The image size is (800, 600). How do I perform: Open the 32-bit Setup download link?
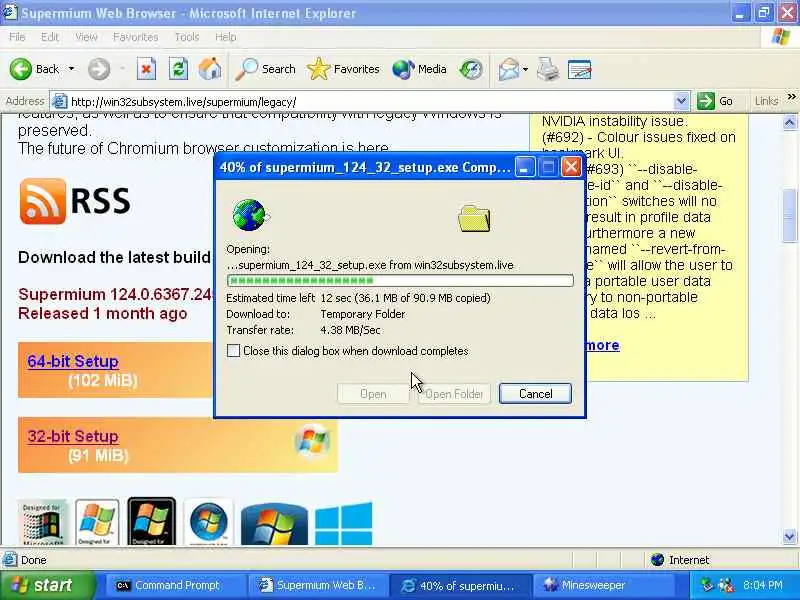(x=73, y=436)
